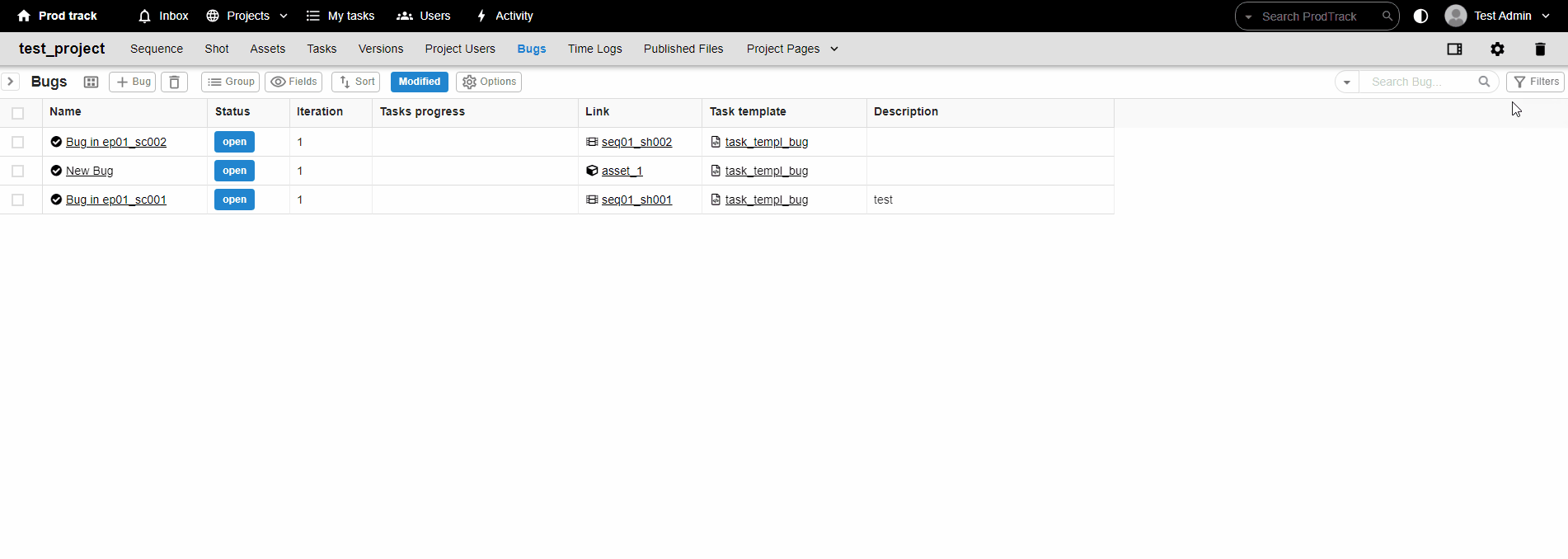Open the Published Files tab

(683, 49)
